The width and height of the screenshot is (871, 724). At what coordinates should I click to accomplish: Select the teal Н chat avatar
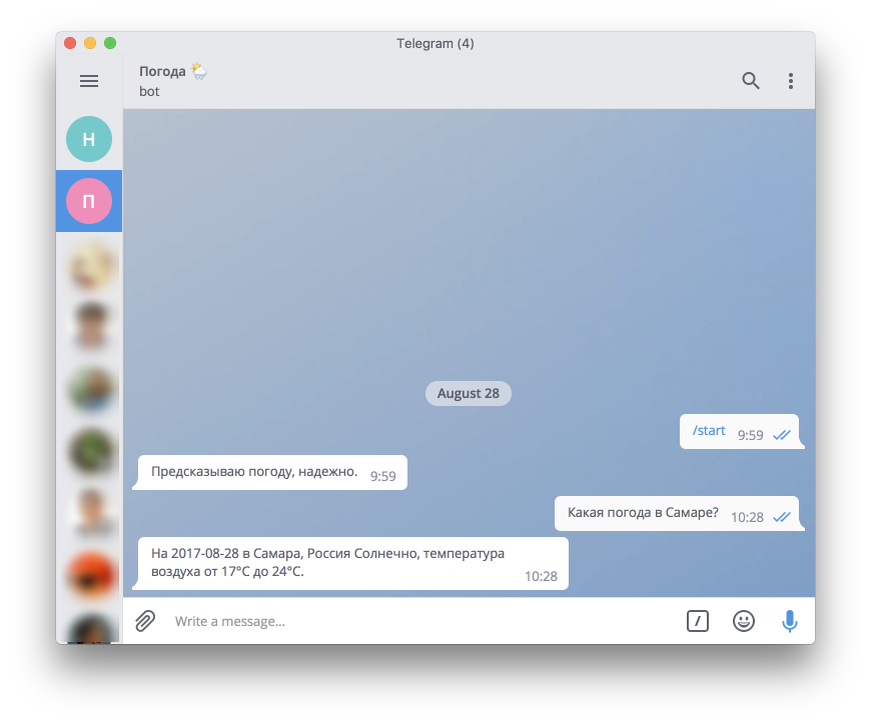(89, 139)
